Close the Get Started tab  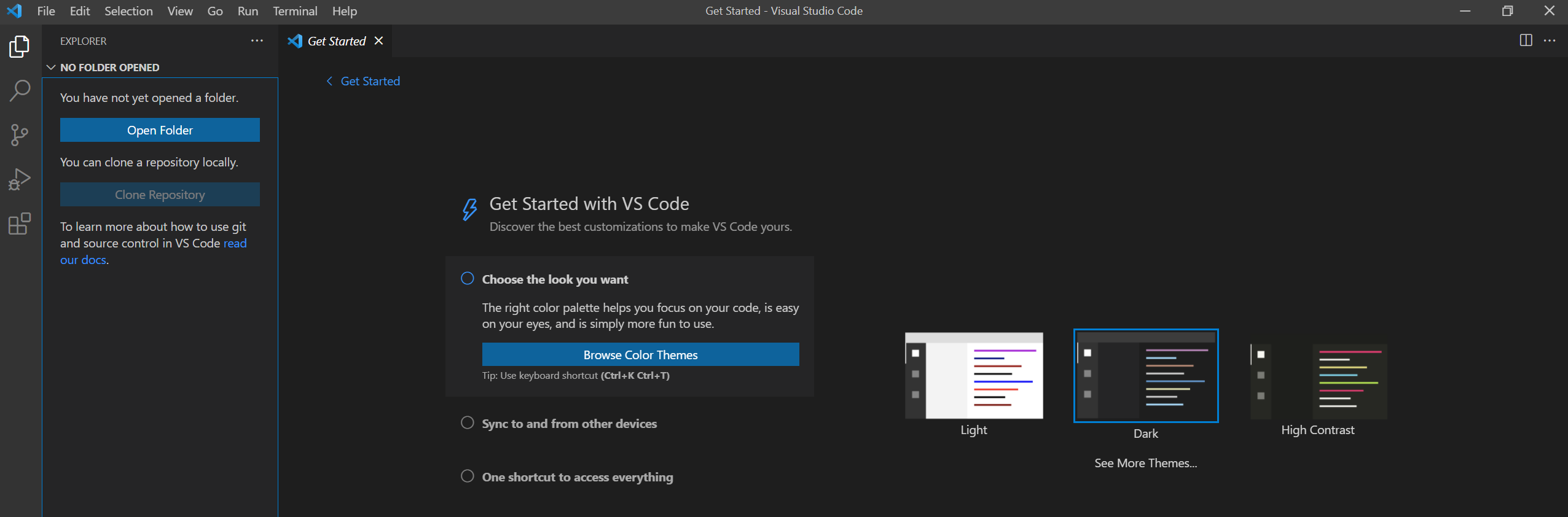(378, 41)
